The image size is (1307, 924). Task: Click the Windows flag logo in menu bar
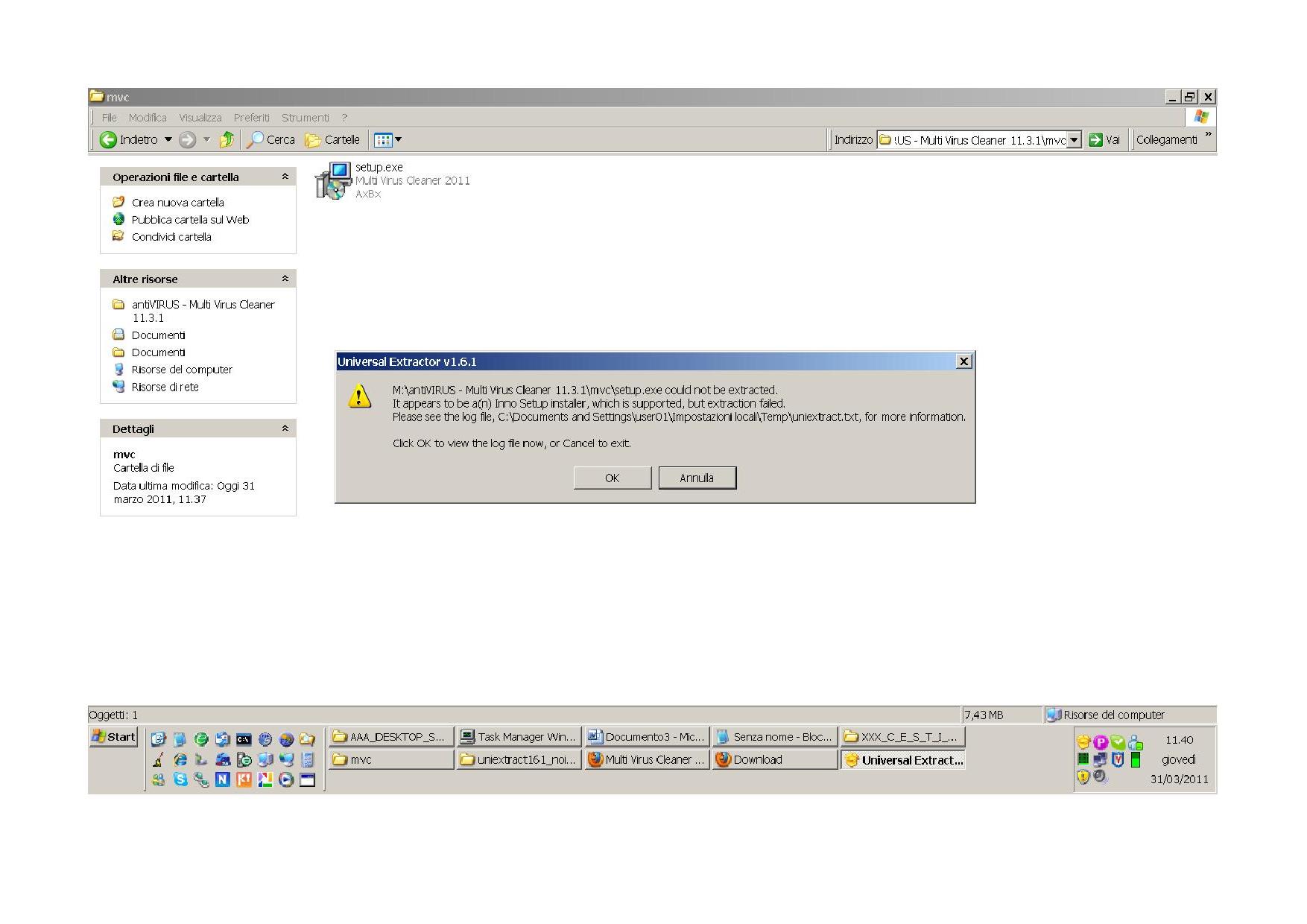[x=1200, y=116]
